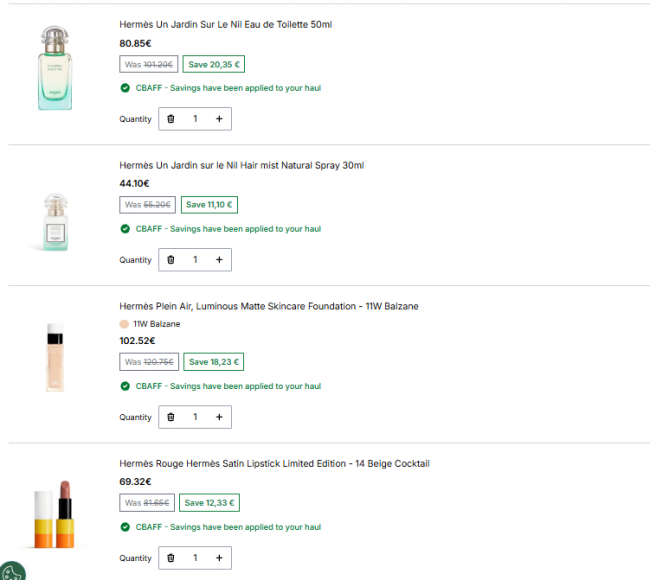Trash the Plein Air Foundation item

pyautogui.click(x=171, y=417)
